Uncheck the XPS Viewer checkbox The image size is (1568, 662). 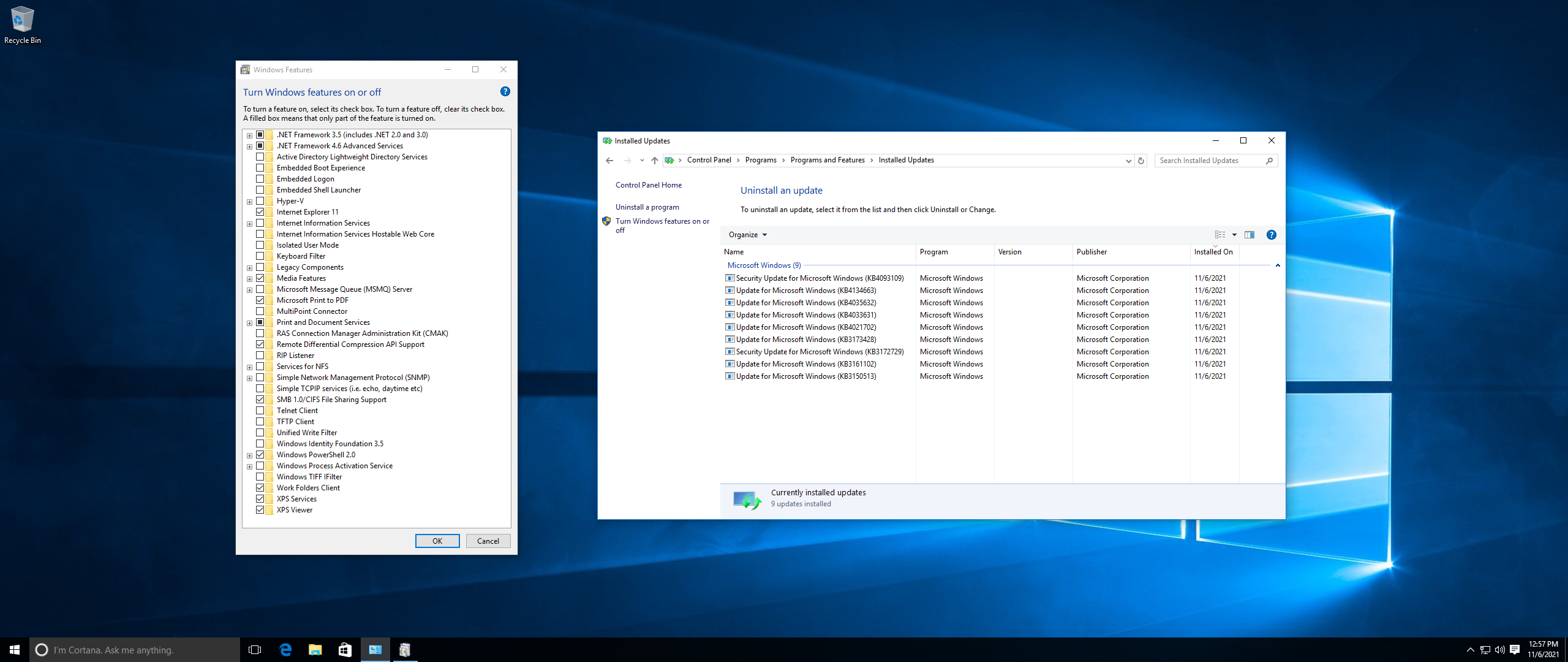pos(260,510)
